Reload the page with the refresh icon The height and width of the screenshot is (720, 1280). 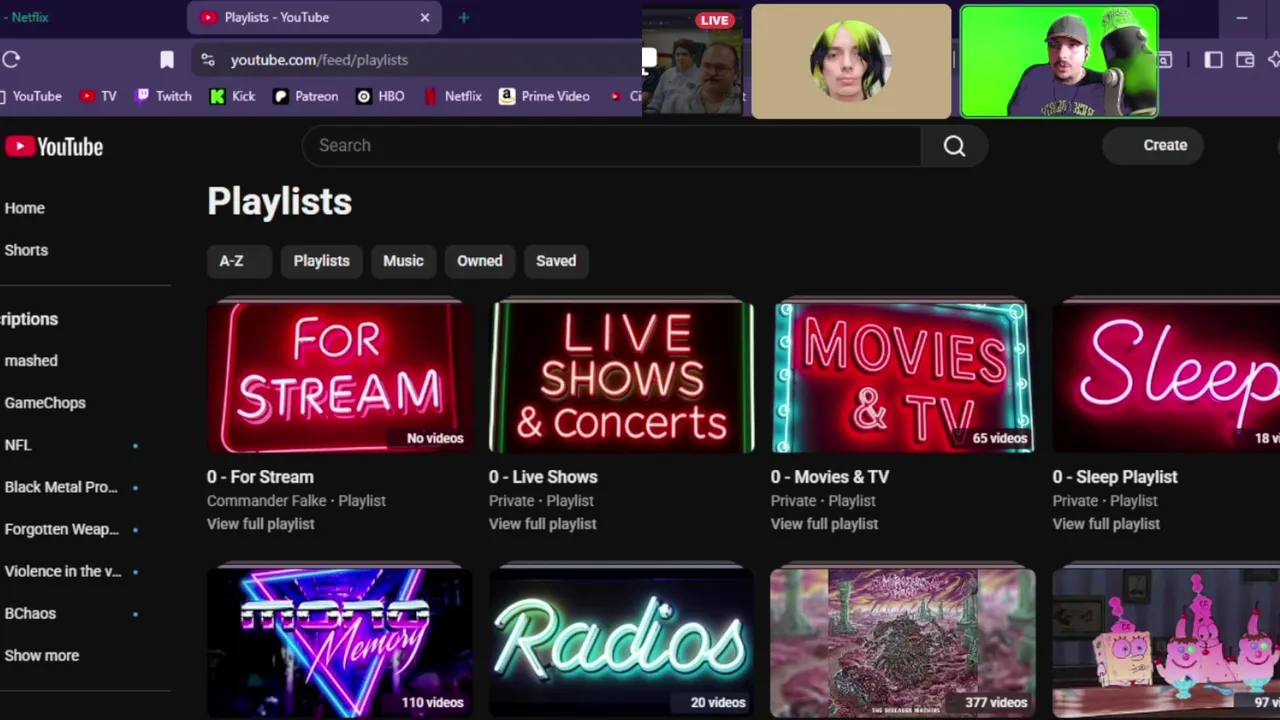[11, 60]
